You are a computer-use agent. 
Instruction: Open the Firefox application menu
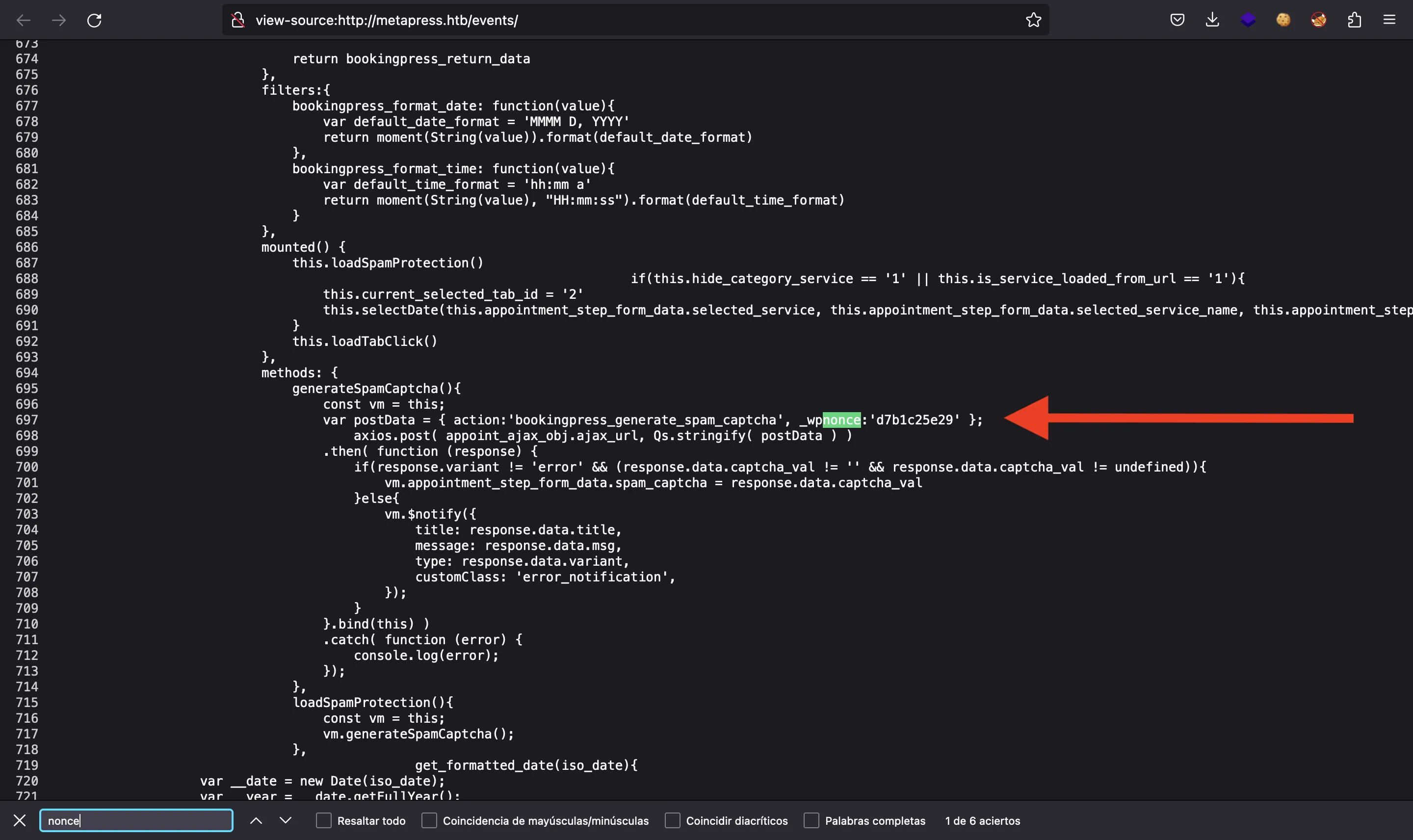(x=1389, y=20)
